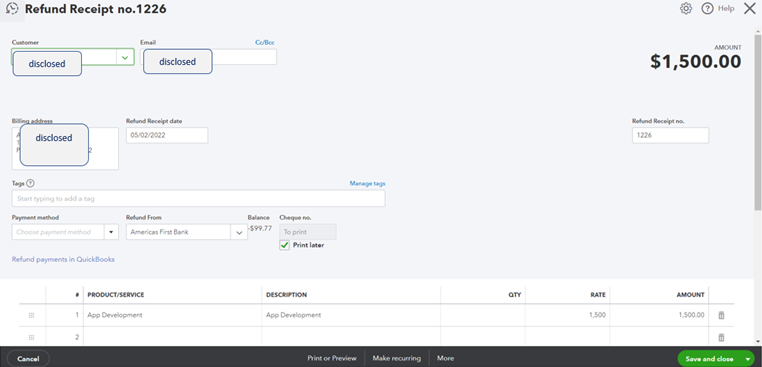The width and height of the screenshot is (762, 367).
Task: Grab the drag handle for line 2
Action: coord(32,337)
